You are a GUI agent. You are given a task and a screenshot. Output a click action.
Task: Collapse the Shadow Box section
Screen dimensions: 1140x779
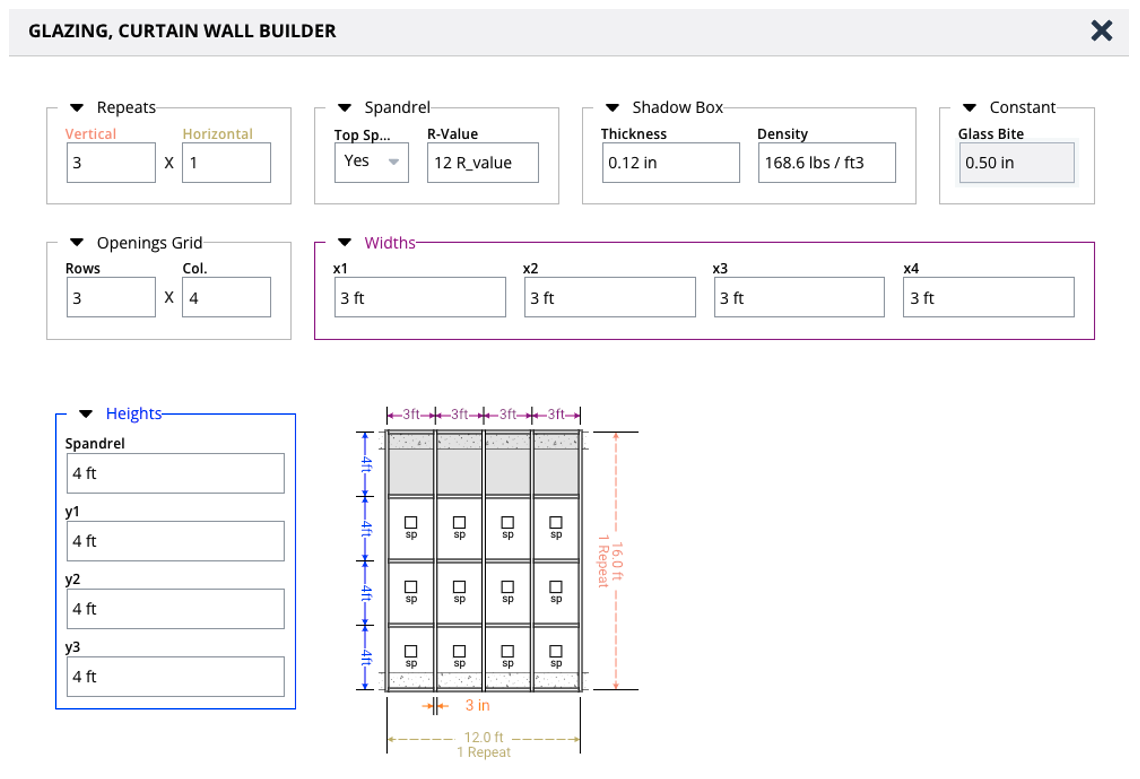tap(613, 108)
